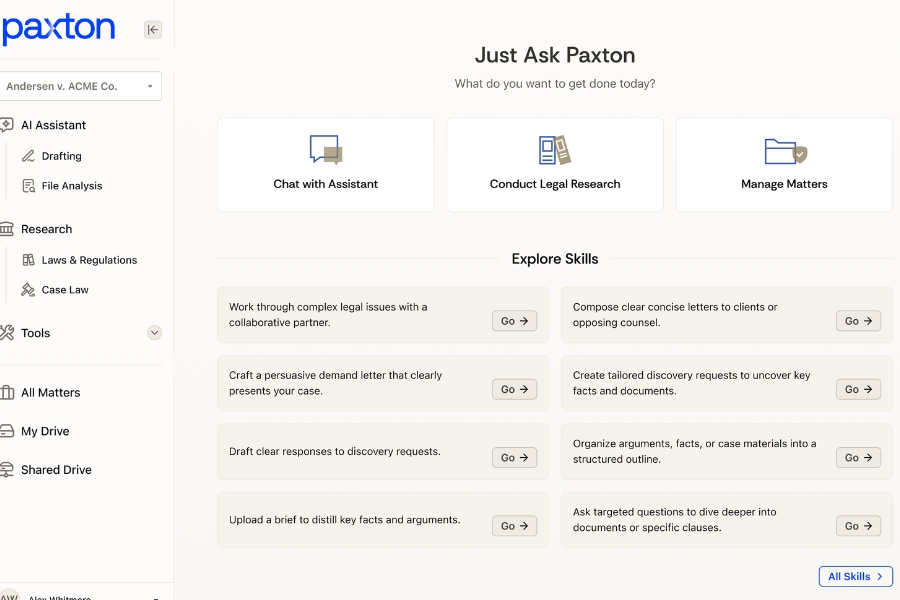Screen dimensions: 900x600
Task: Click the Laws & Regulations books icon
Action: [x=28, y=260]
